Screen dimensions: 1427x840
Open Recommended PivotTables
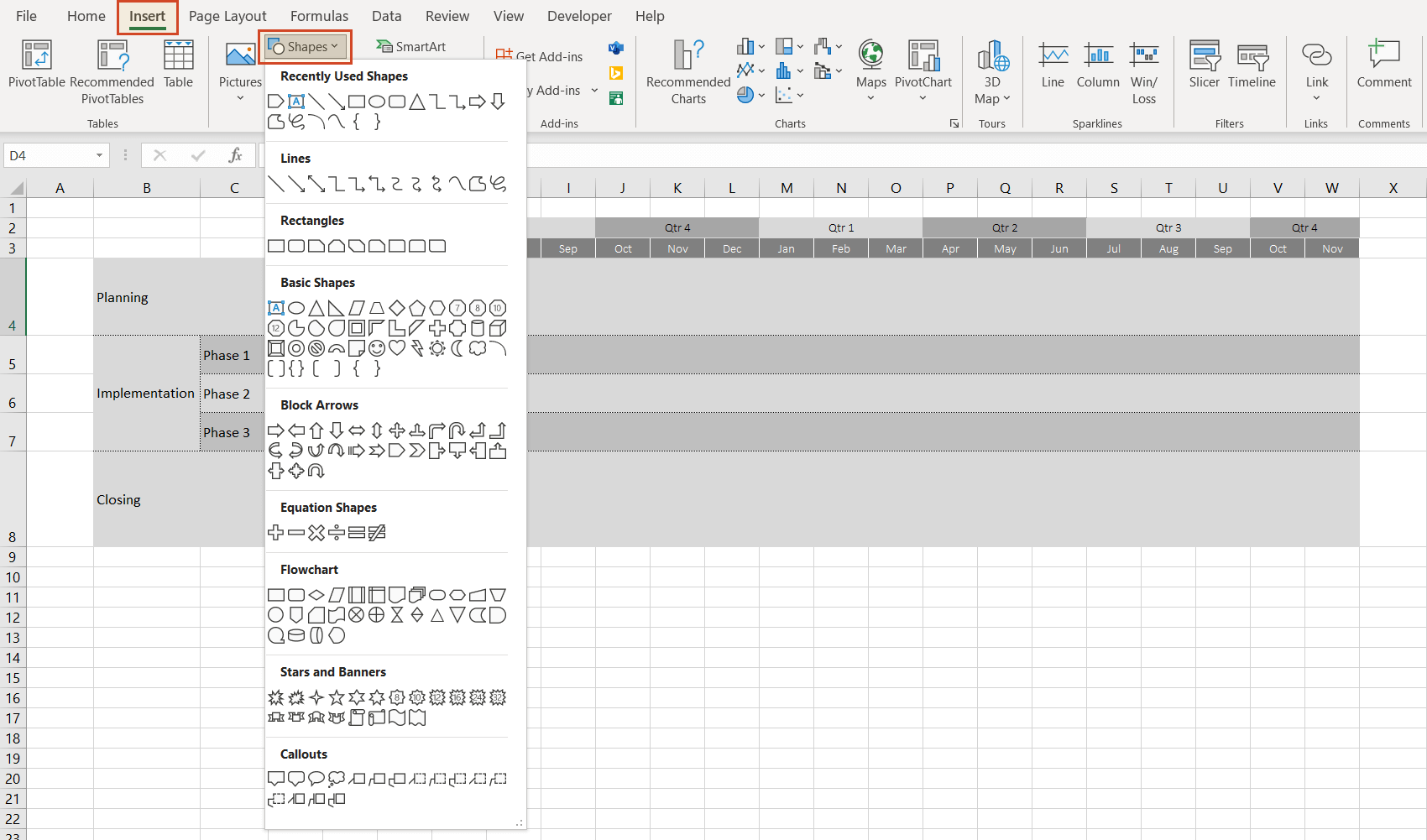tap(112, 72)
